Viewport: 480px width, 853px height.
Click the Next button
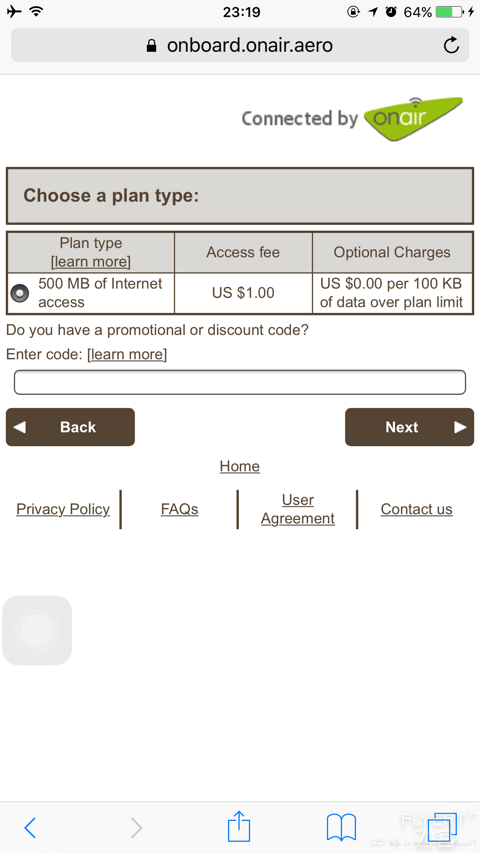pyautogui.click(x=409, y=427)
